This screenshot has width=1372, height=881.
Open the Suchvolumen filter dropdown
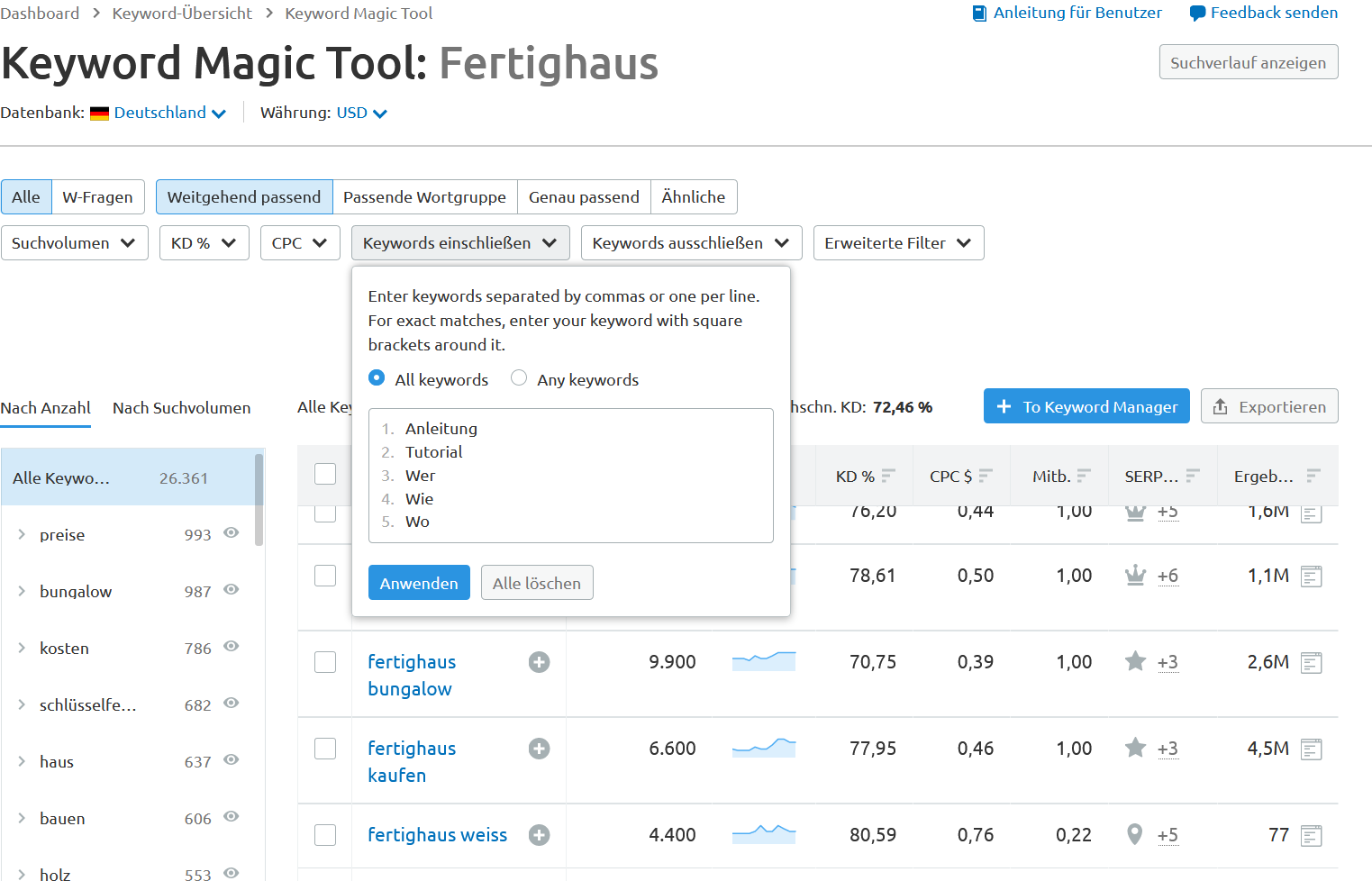pos(75,243)
